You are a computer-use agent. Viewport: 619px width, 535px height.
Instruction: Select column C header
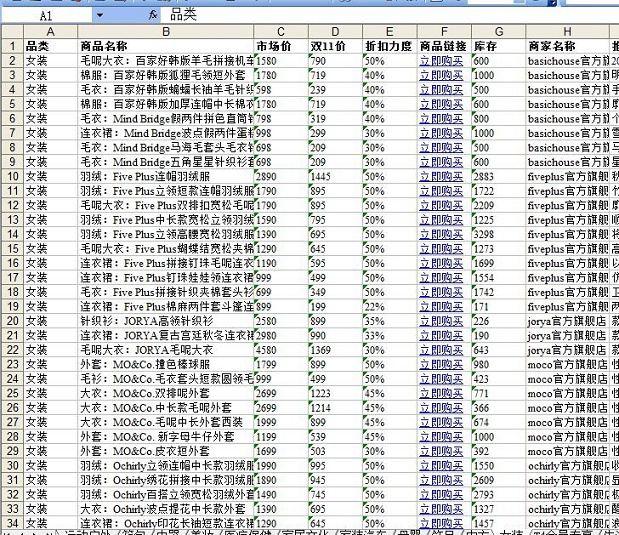pos(281,32)
